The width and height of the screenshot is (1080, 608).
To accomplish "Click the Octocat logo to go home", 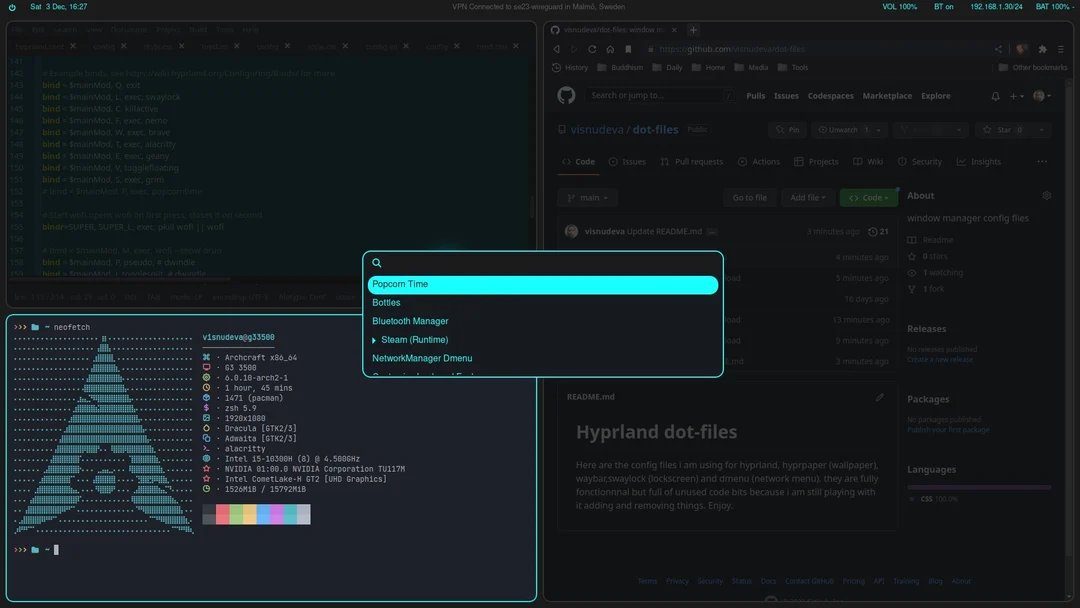I will [566, 95].
